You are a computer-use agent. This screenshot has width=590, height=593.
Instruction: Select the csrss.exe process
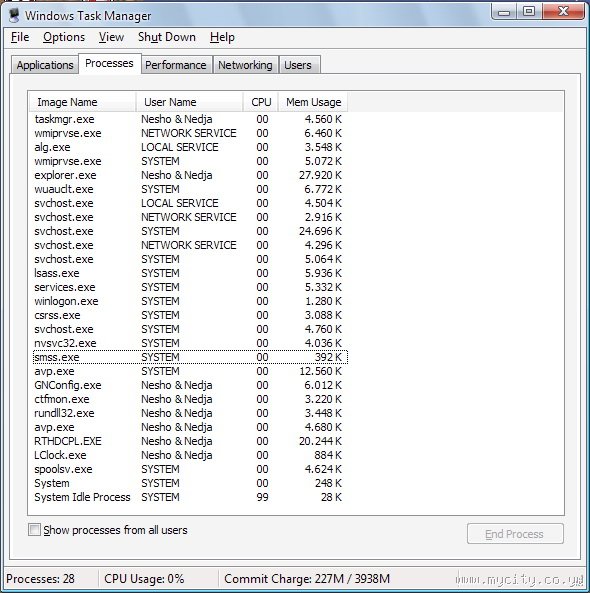[190, 315]
